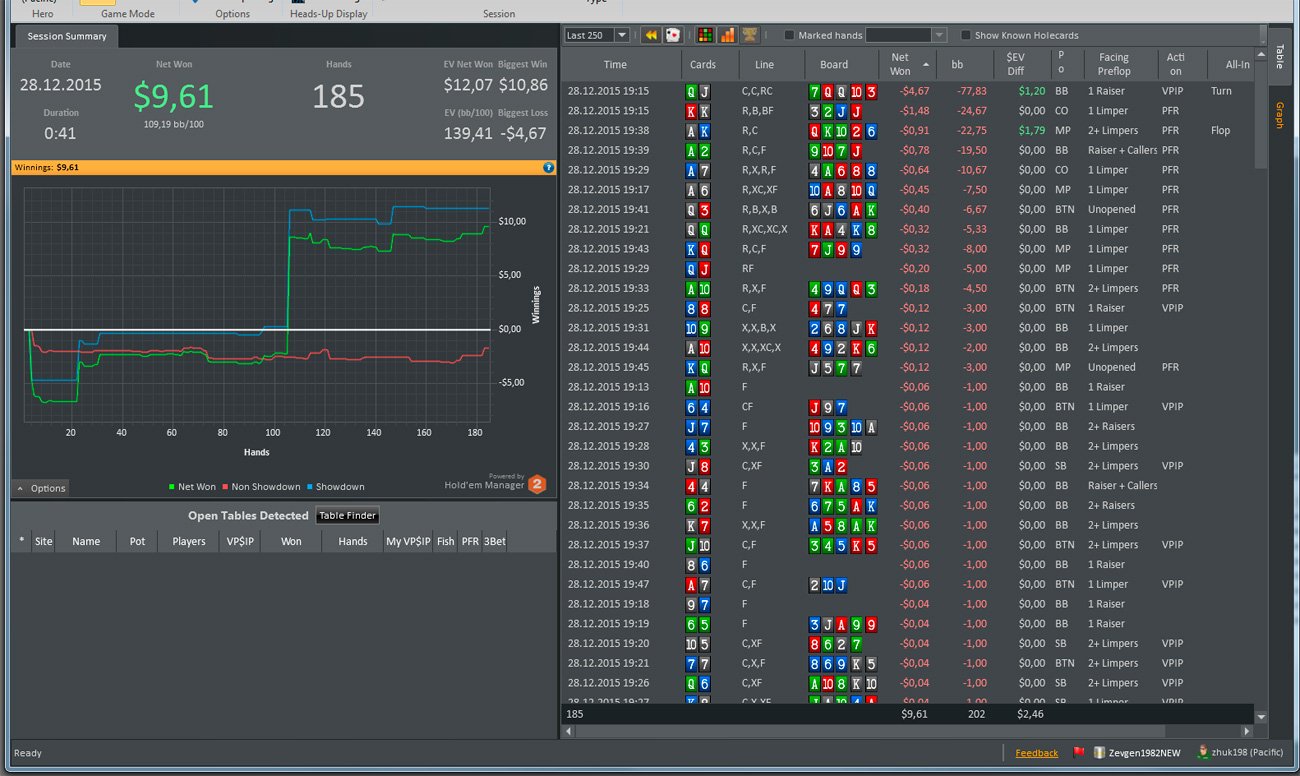Click the Non Showdown red legend swatch

click(225, 487)
